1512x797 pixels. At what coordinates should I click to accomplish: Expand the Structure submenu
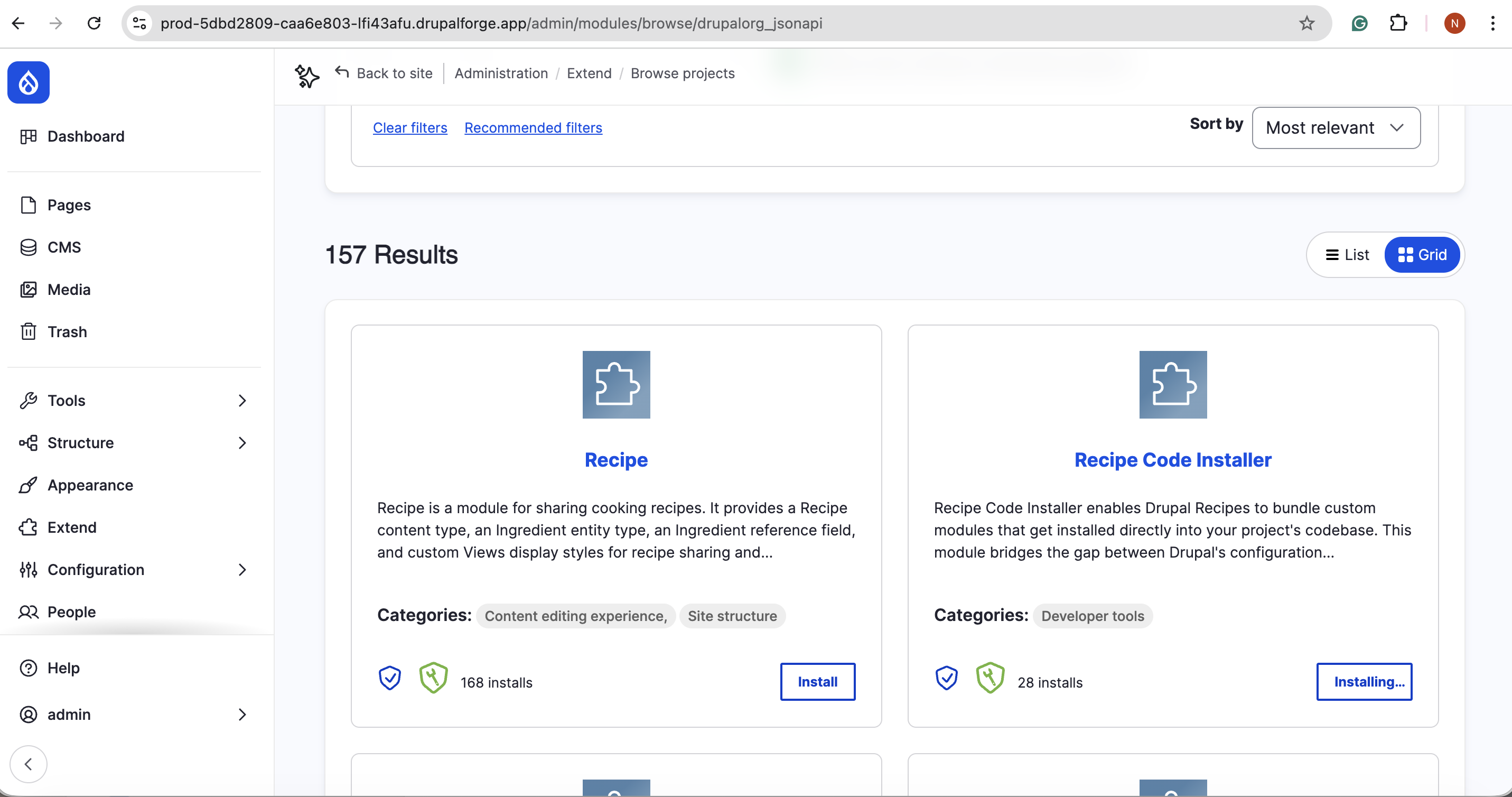pos(79,442)
